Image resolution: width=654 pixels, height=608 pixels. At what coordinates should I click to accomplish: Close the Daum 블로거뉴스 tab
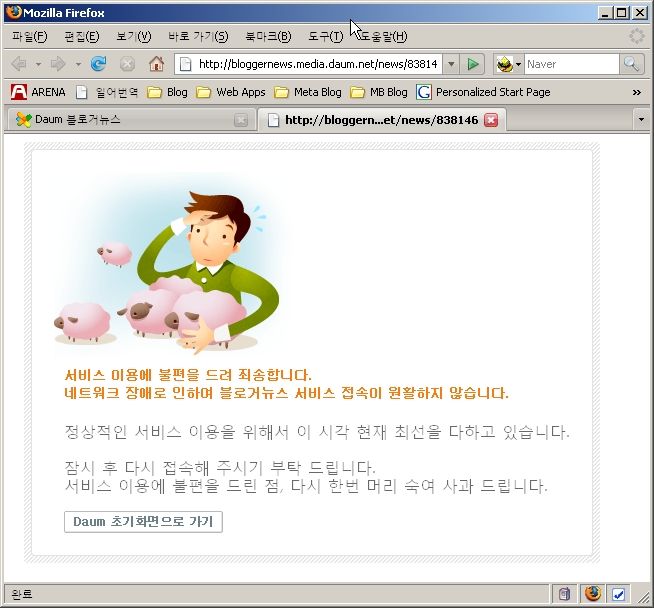point(241,121)
